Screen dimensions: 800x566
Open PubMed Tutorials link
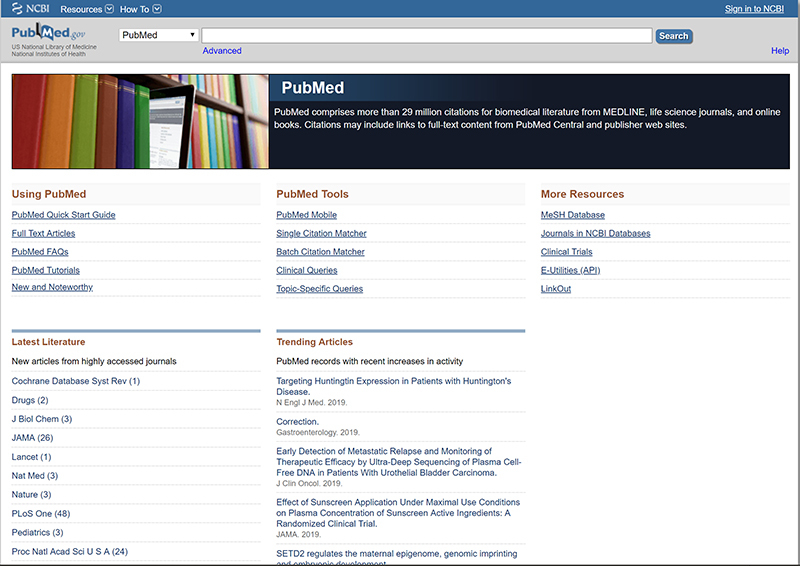coord(45,270)
